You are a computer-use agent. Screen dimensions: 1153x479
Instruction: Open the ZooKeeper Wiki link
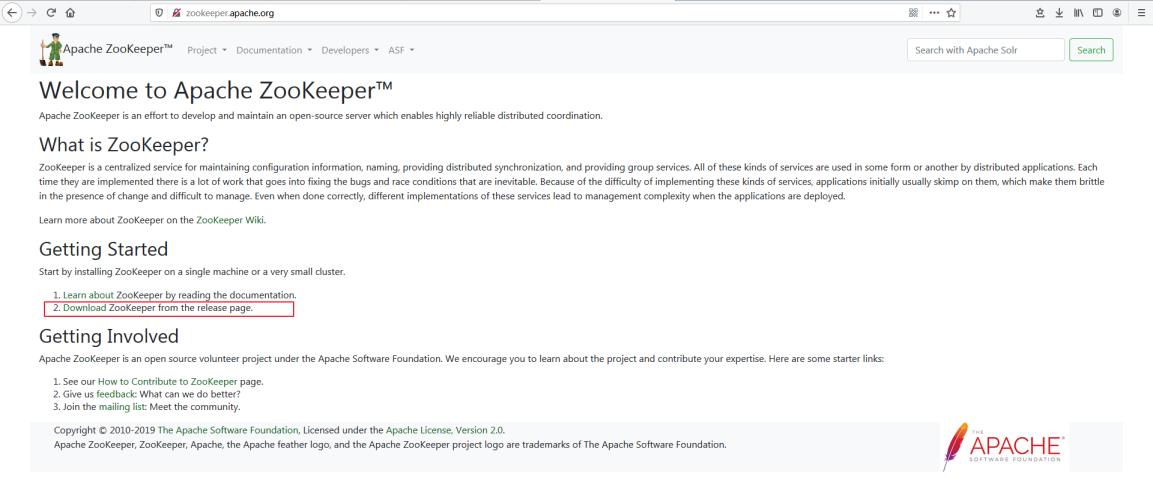[x=230, y=219]
